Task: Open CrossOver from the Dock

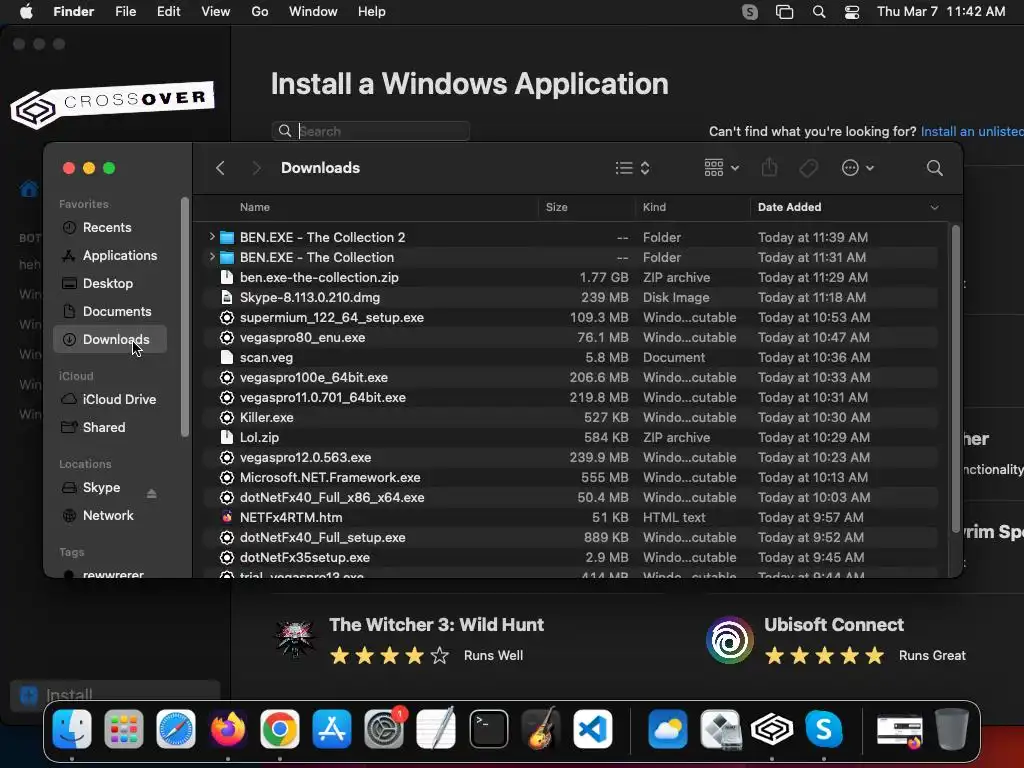Action: pyautogui.click(x=772, y=729)
